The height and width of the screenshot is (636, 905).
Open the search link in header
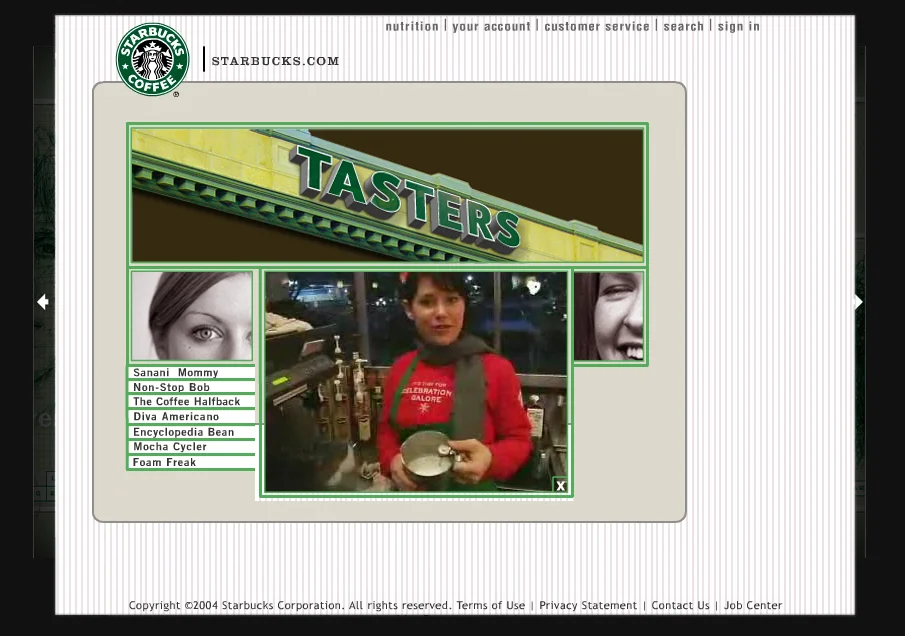coord(683,26)
